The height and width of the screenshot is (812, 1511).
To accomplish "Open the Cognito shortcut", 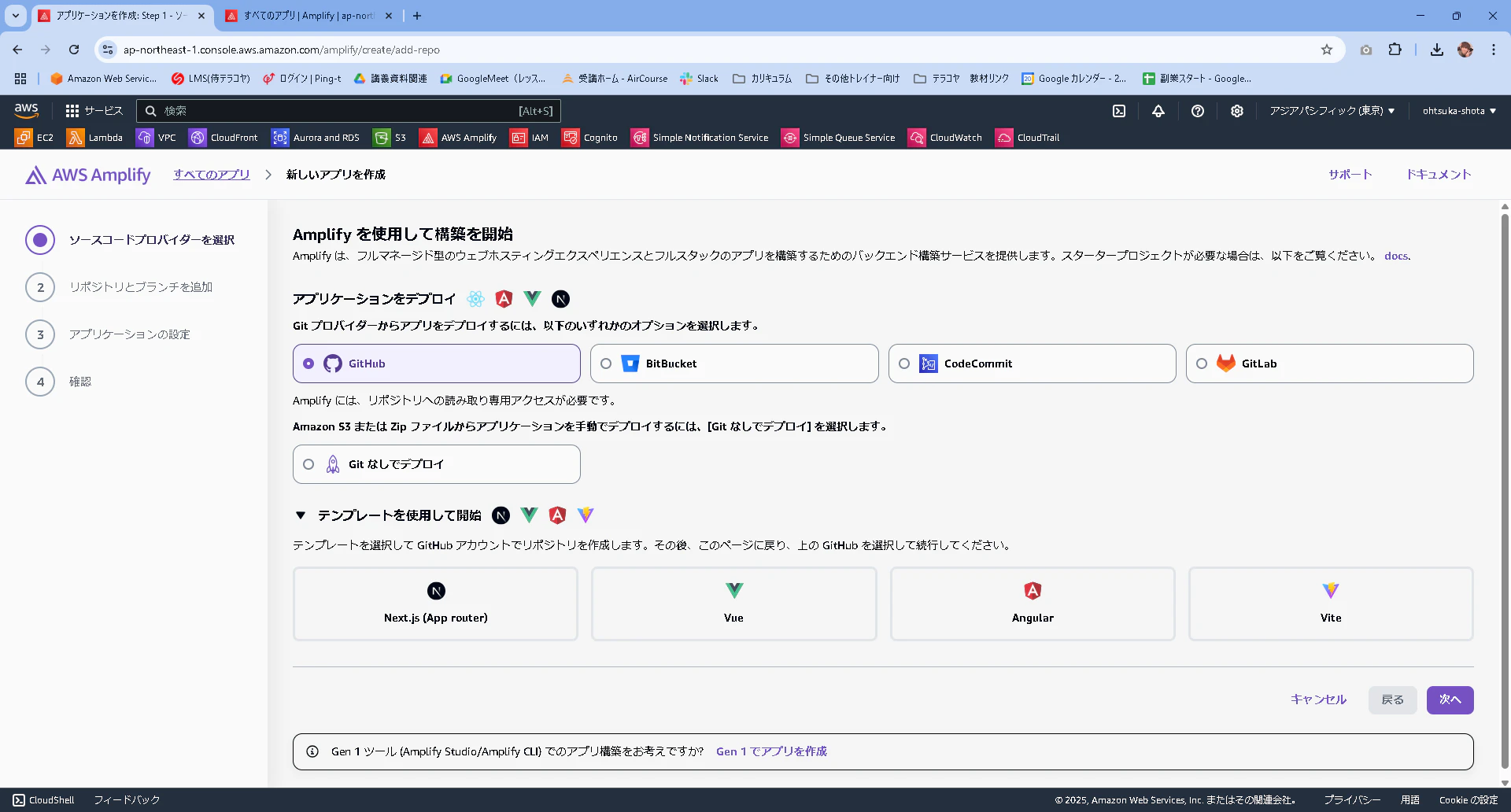I will tap(590, 138).
